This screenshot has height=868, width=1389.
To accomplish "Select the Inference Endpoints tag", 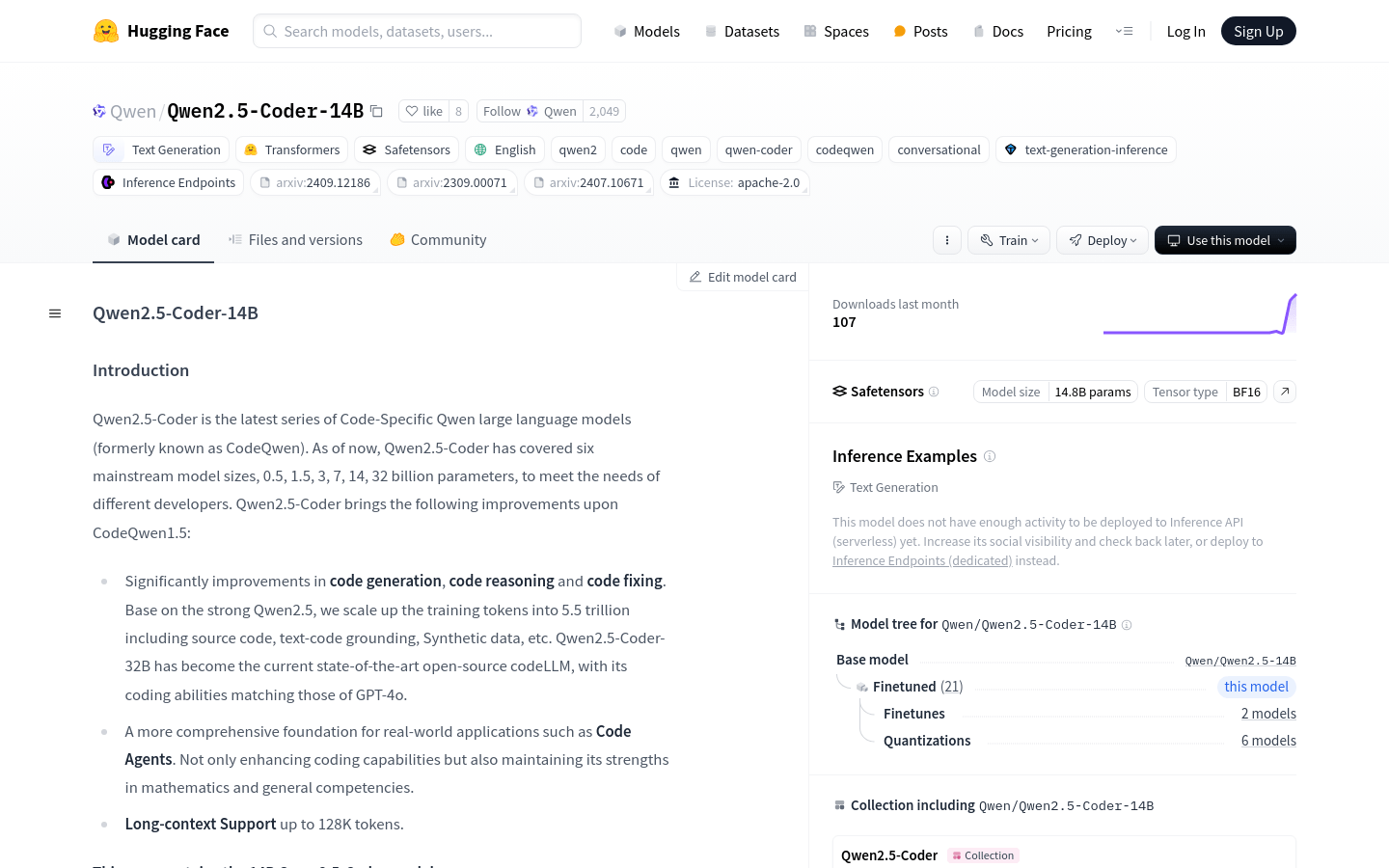I will click(x=168, y=182).
